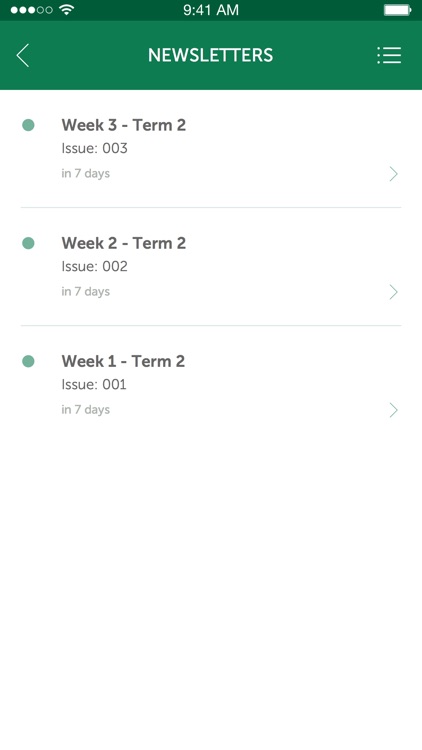The image size is (422, 750).
Task: Open the list menu icon
Action: point(389,55)
